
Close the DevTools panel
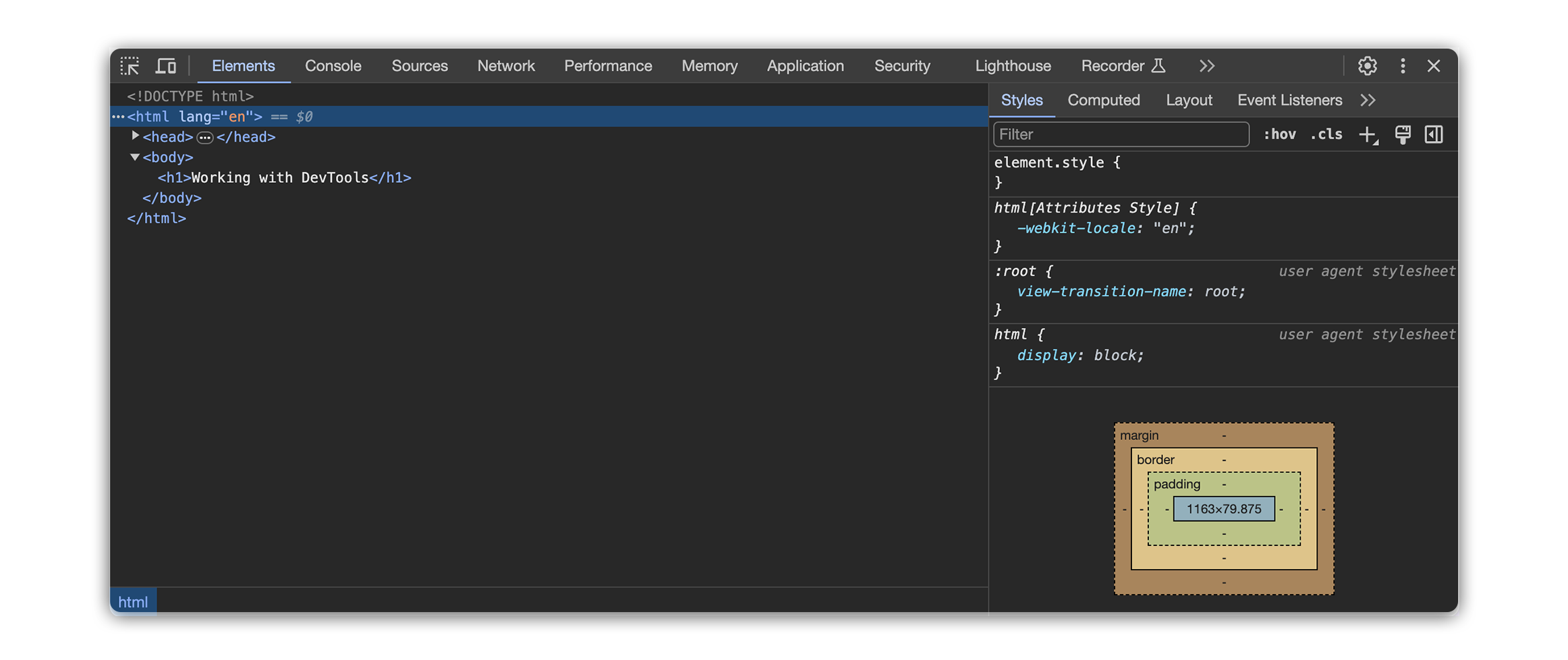coord(1434,66)
